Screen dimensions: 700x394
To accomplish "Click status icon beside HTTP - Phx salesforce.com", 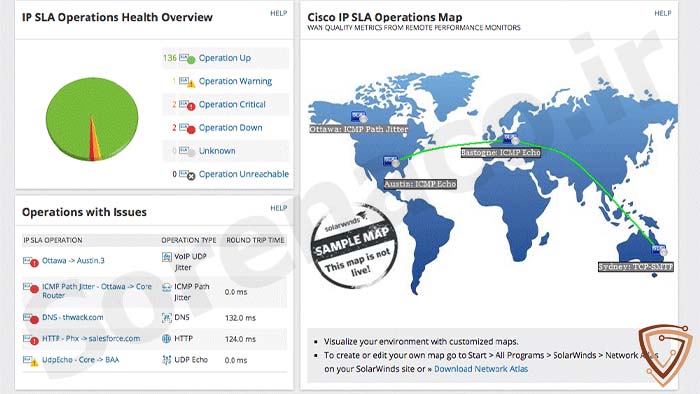I will click(31, 340).
